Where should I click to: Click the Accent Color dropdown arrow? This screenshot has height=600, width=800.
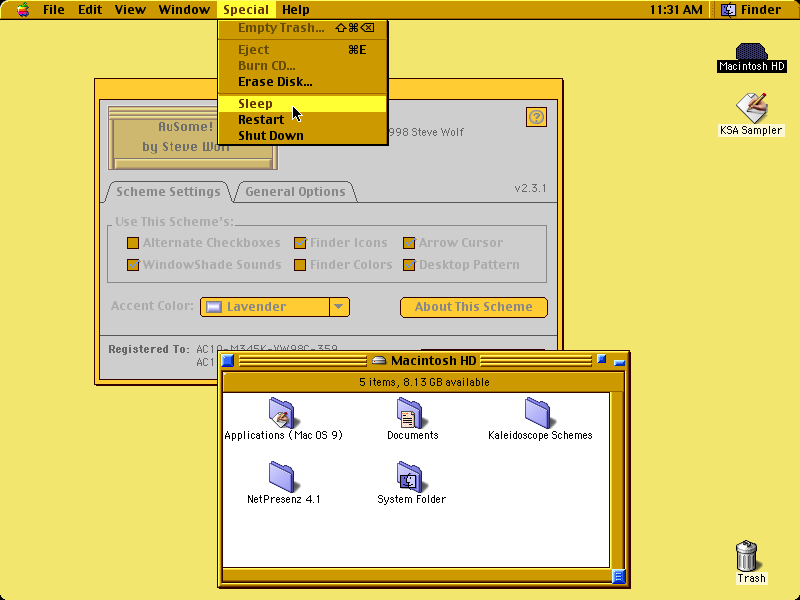(339, 307)
